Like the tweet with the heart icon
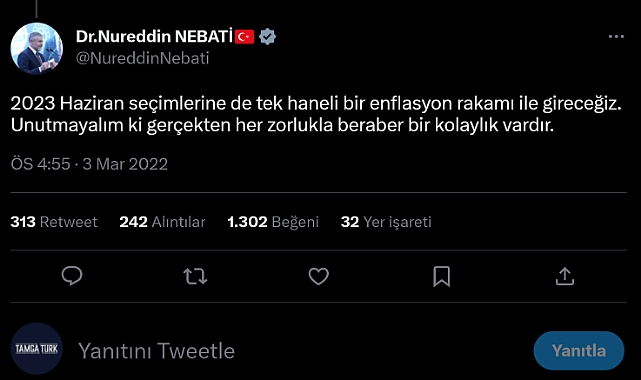Screen dimensions: 641x380 [318, 276]
